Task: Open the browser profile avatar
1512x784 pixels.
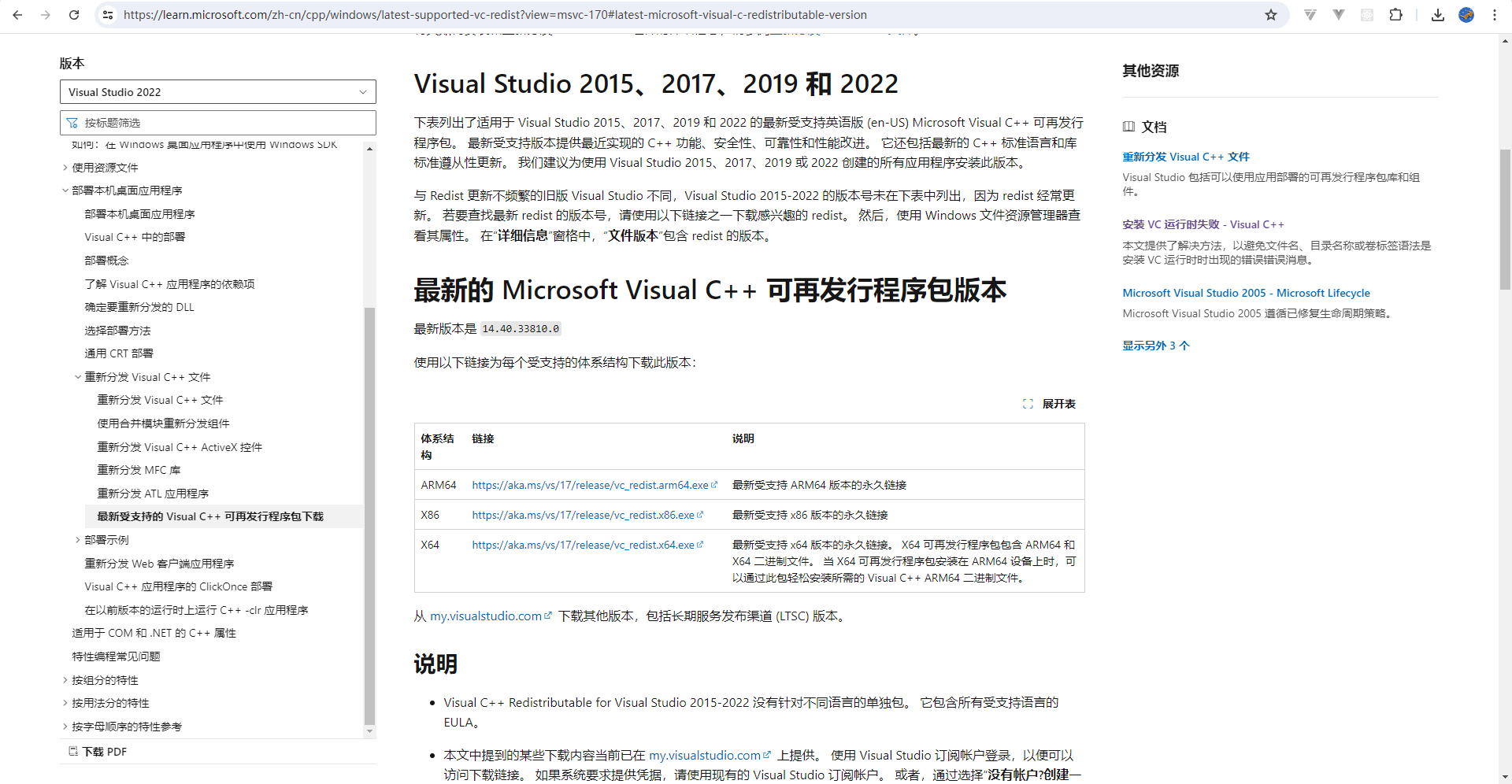Action: coord(1466,15)
